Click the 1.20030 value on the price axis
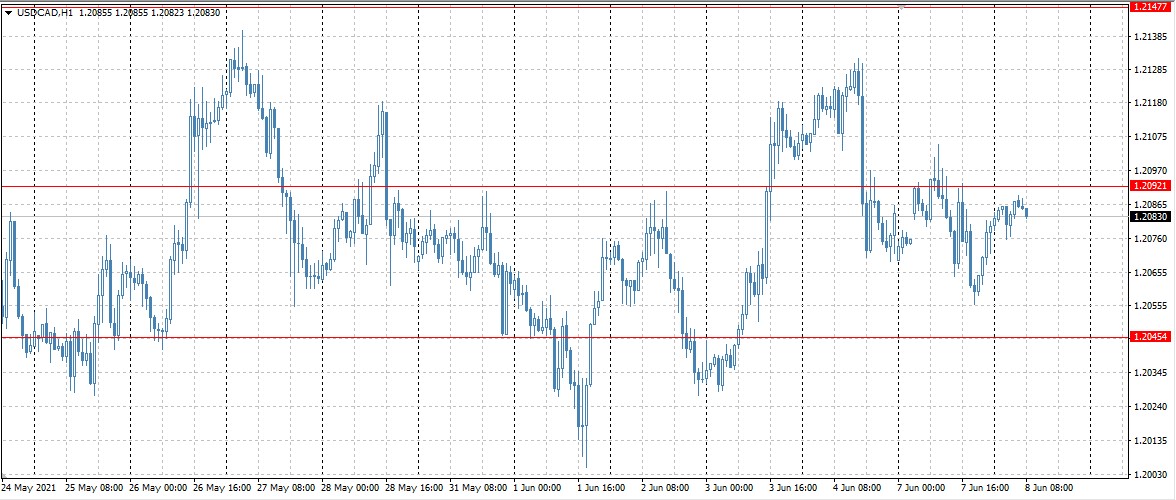The height and width of the screenshot is (500, 1176). [1150, 475]
